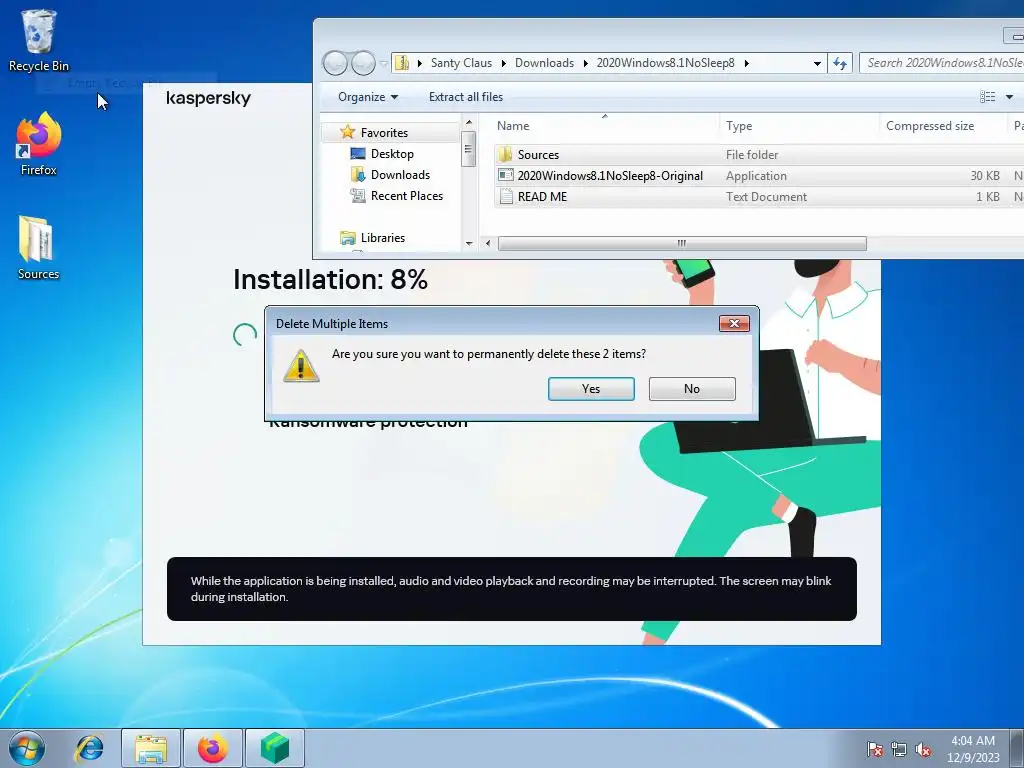Select Santy Claus in the address breadcrumb

(x=461, y=63)
